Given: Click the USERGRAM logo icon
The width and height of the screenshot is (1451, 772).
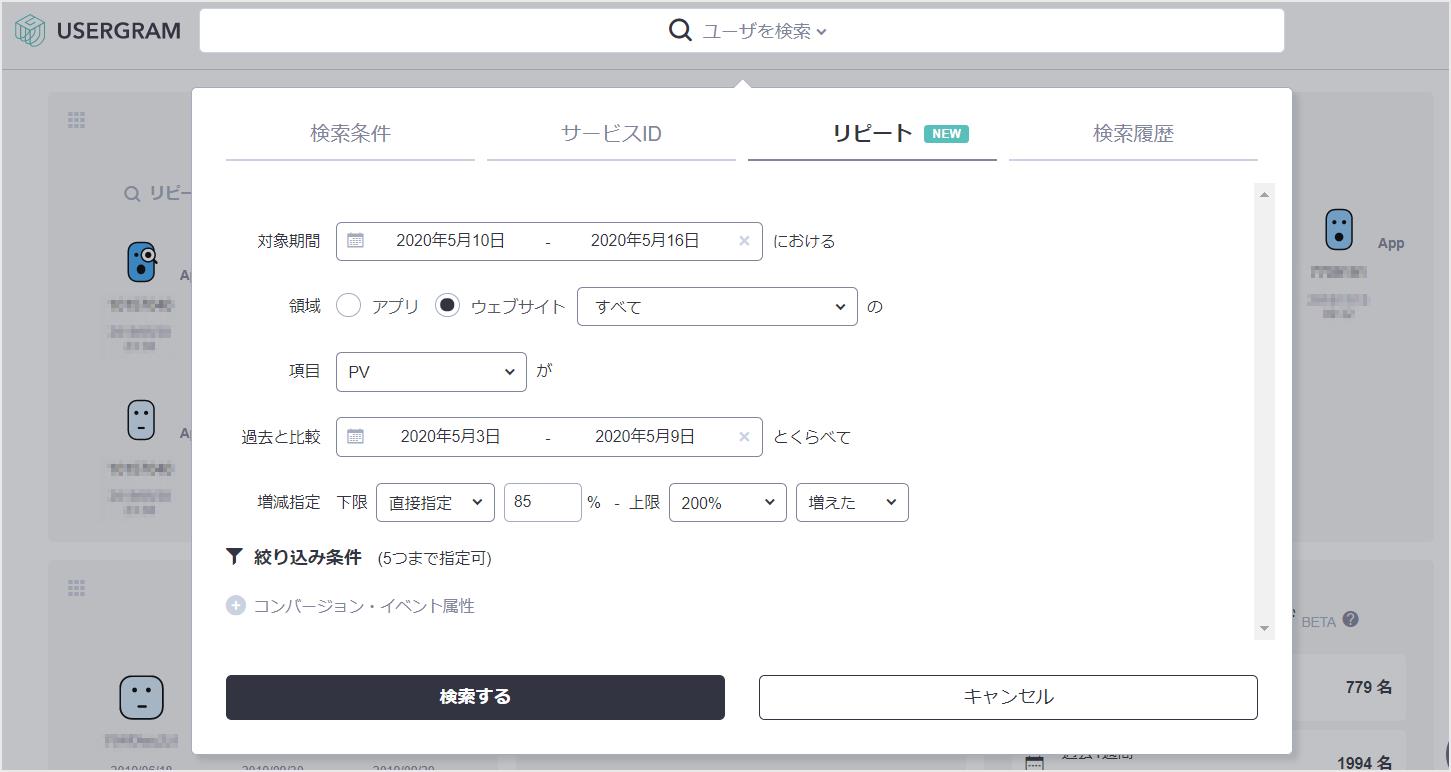Looking at the screenshot, I should (x=30, y=30).
